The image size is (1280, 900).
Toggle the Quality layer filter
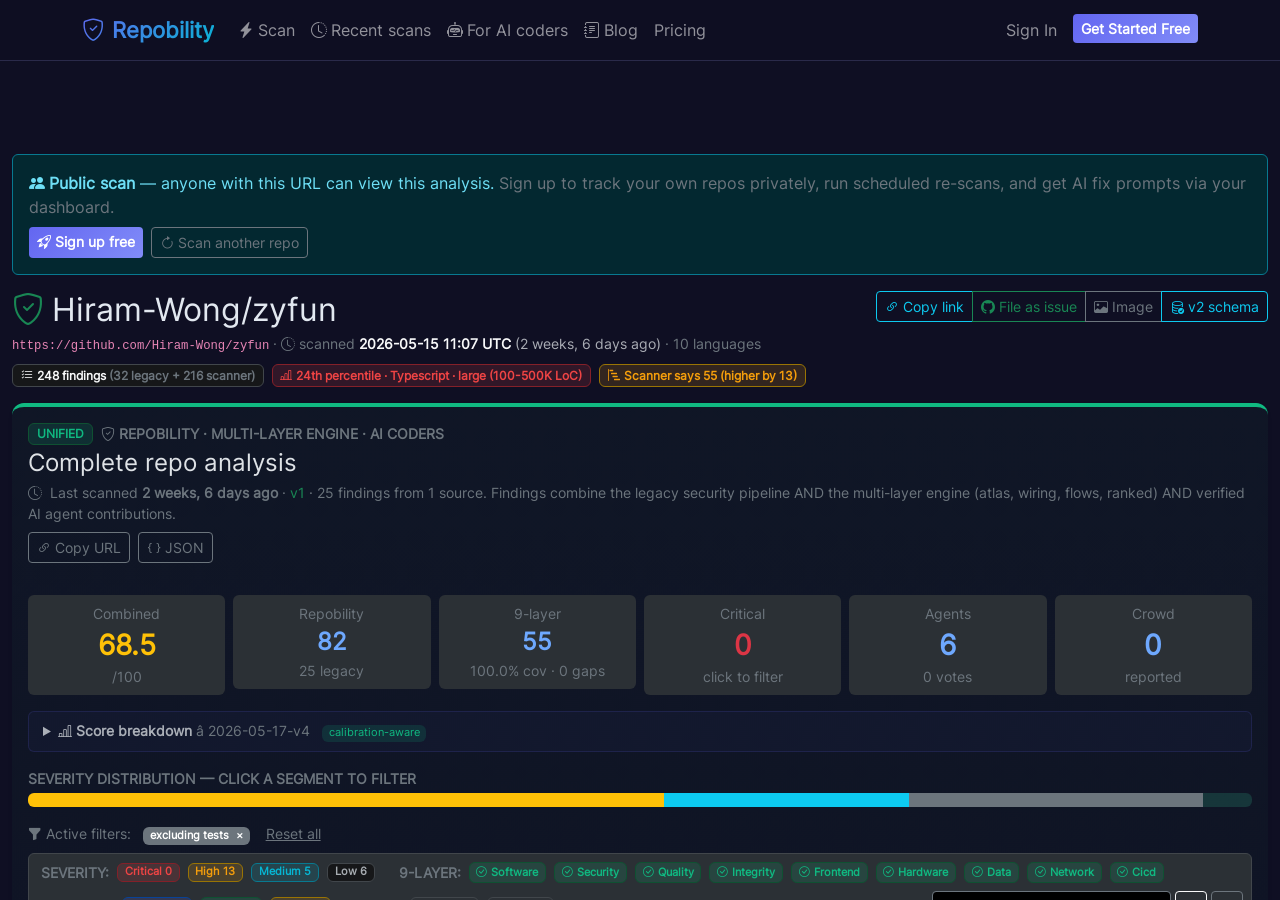click(x=668, y=872)
